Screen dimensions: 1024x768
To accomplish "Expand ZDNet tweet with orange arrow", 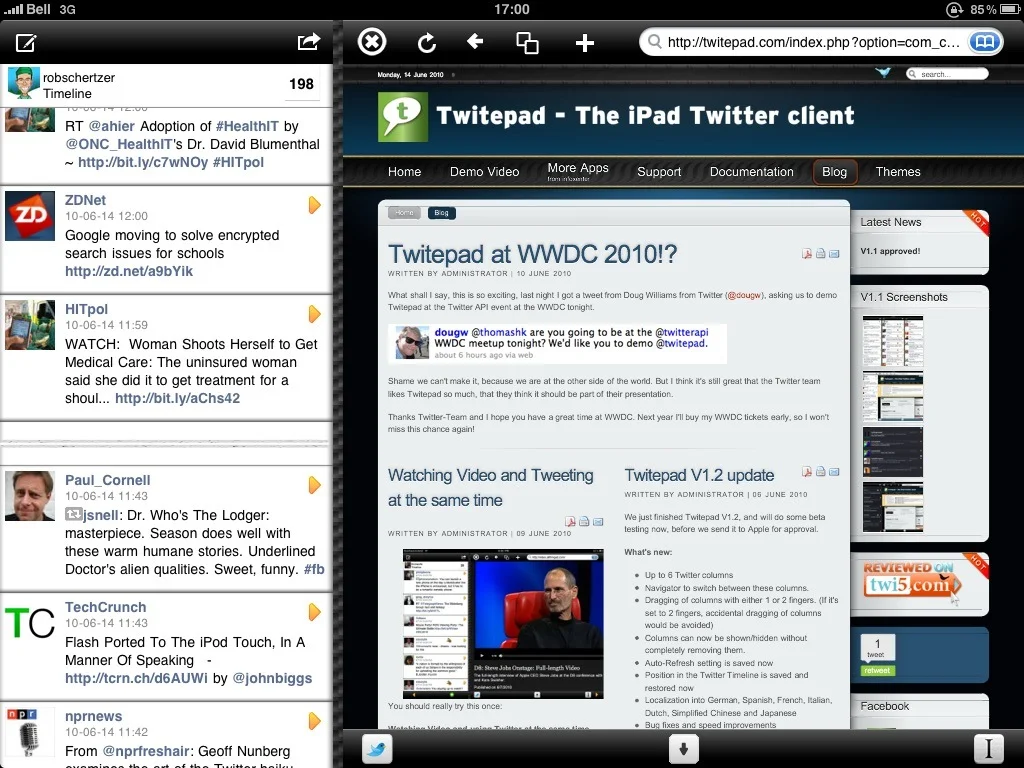I will (314, 205).
